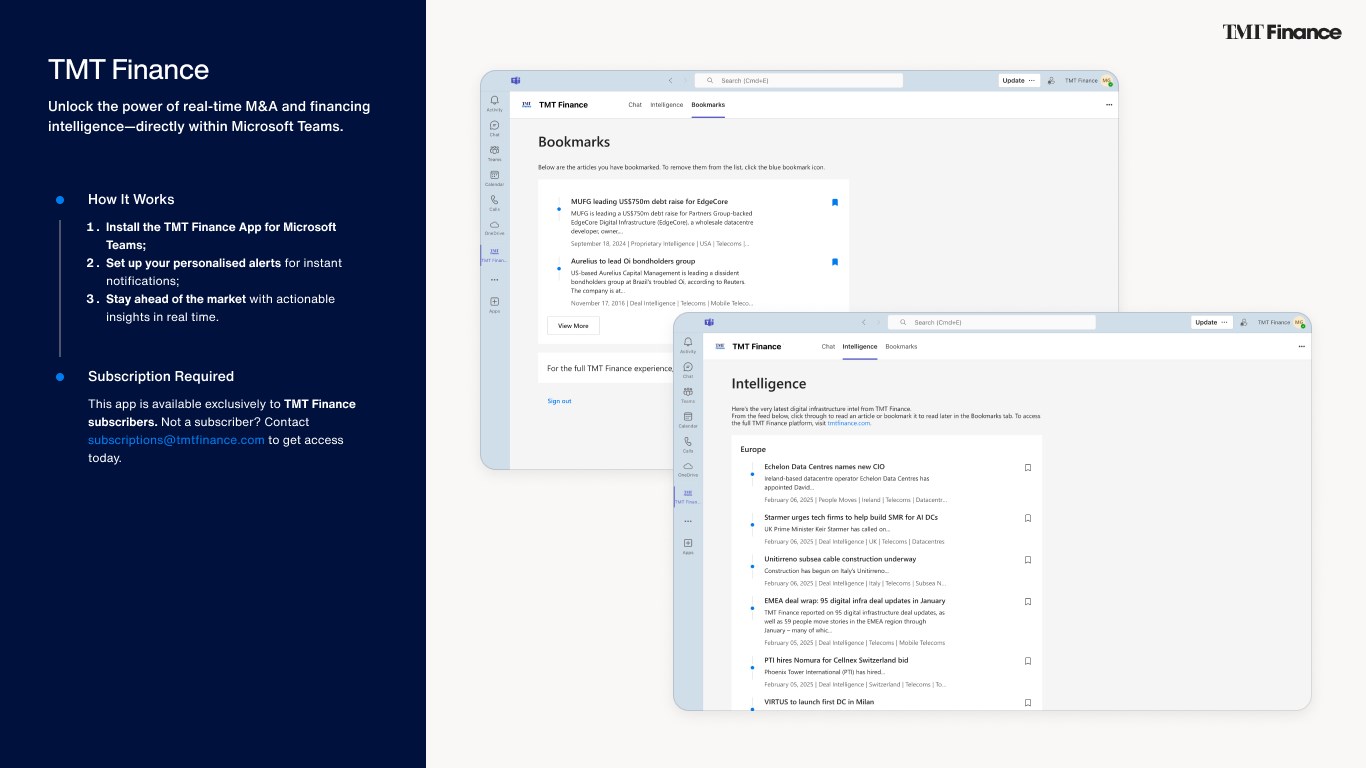Open OneDrive icon in Intelligence window sidebar
Image resolution: width=1366 pixels, height=768 pixels.
pyautogui.click(x=688, y=469)
